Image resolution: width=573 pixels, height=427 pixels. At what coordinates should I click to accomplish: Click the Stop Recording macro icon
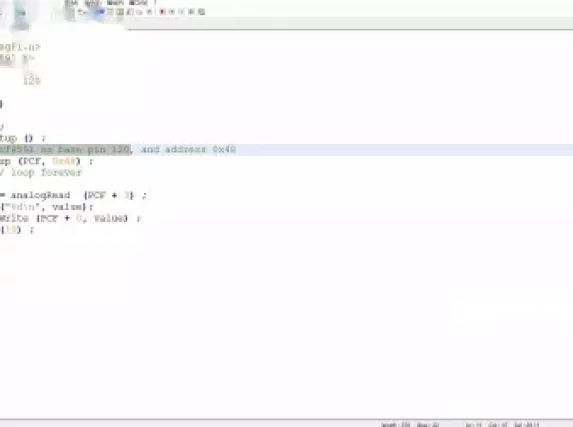pos(172,12)
